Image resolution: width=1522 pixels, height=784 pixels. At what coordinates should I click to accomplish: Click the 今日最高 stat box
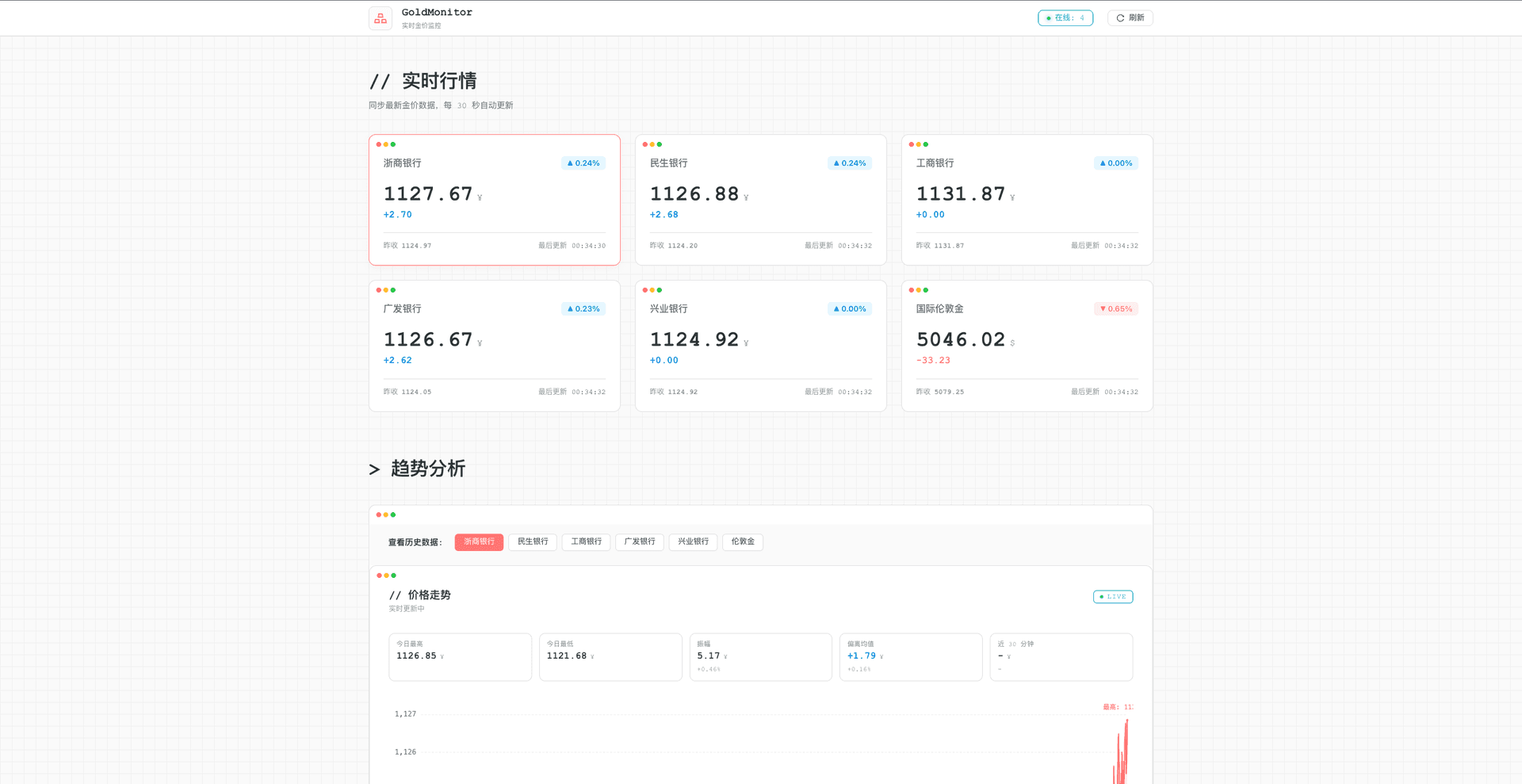460,656
